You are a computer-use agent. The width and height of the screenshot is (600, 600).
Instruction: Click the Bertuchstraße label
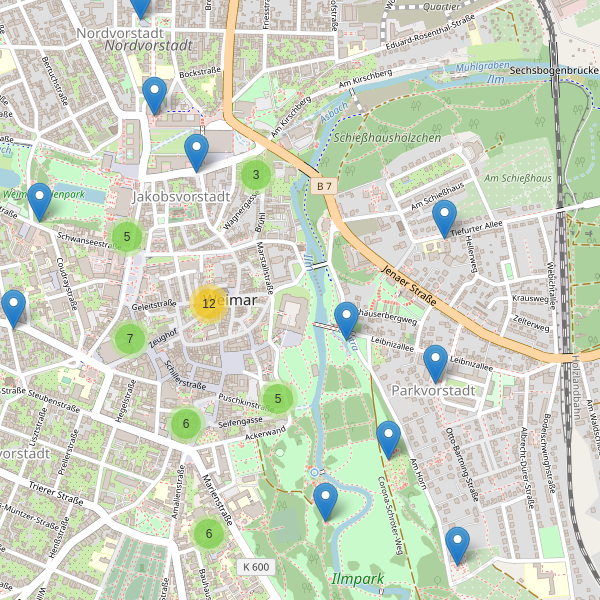point(55,81)
